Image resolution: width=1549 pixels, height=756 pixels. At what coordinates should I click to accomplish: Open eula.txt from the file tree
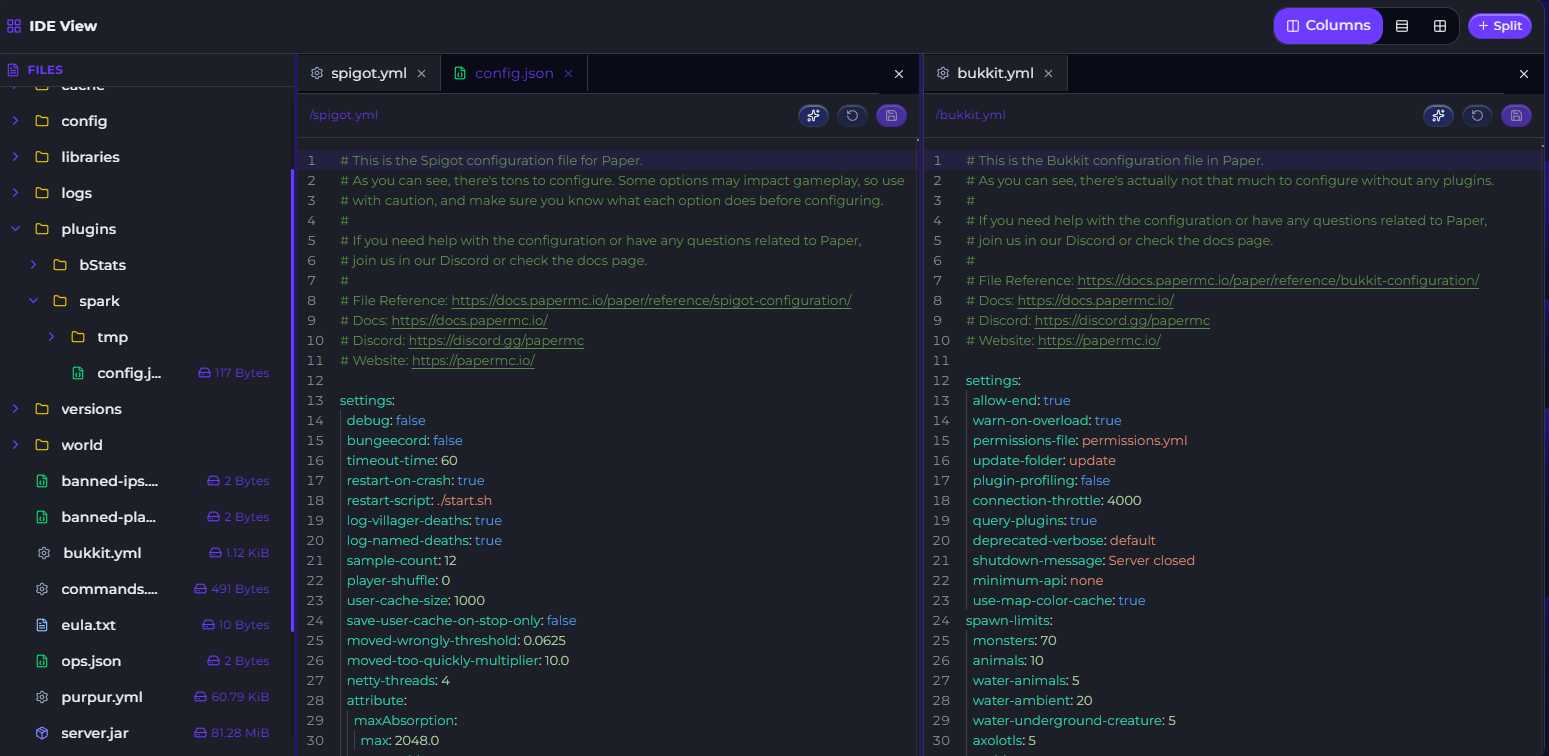pos(88,625)
